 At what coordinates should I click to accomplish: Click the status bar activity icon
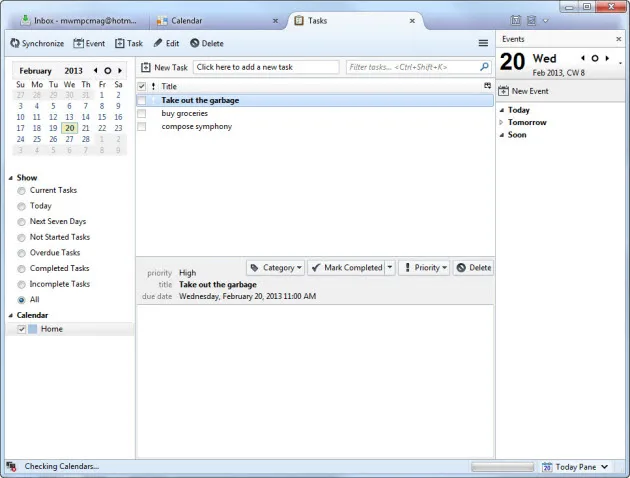pyautogui.click(x=11, y=466)
